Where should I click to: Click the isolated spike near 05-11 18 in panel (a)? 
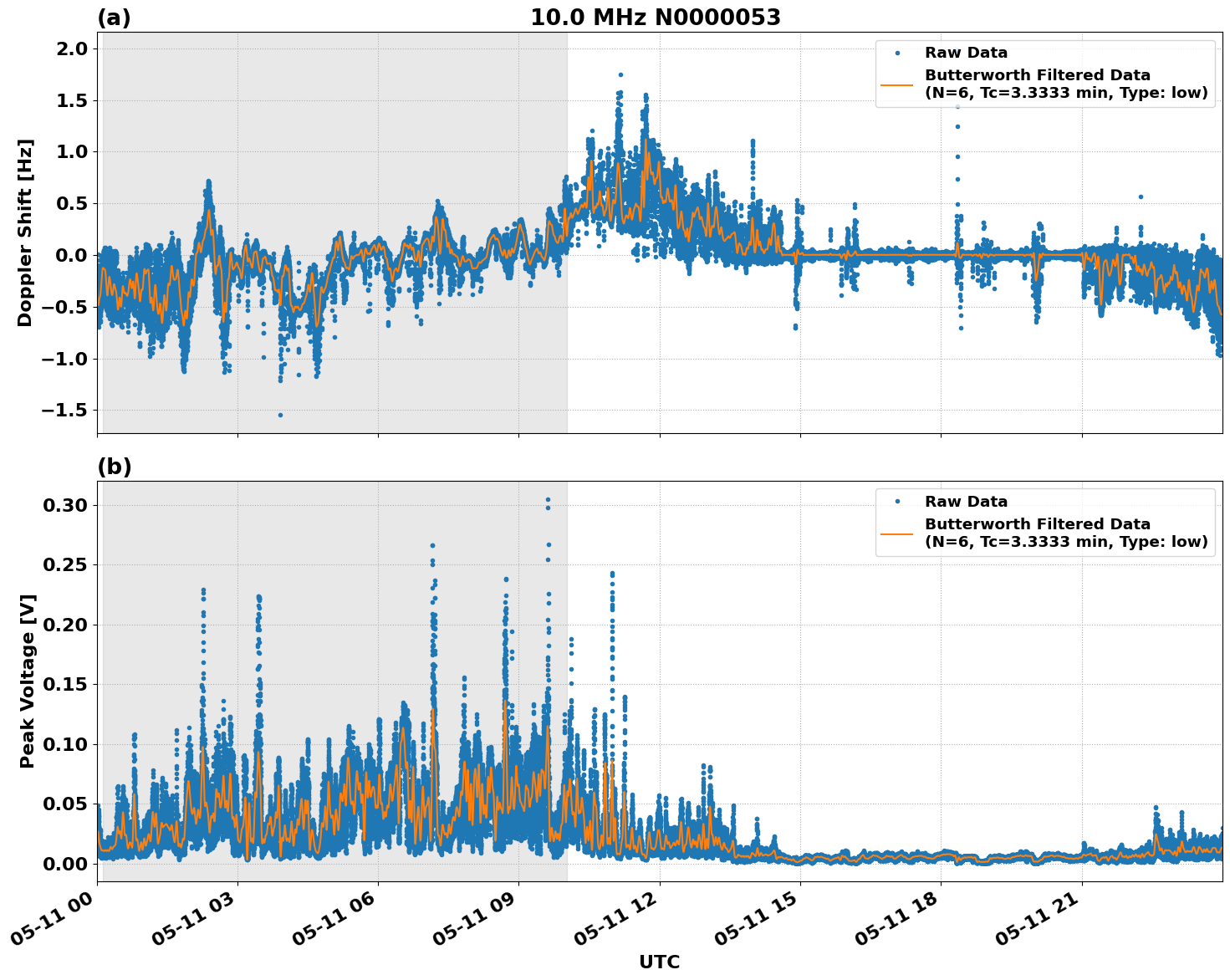click(957, 127)
